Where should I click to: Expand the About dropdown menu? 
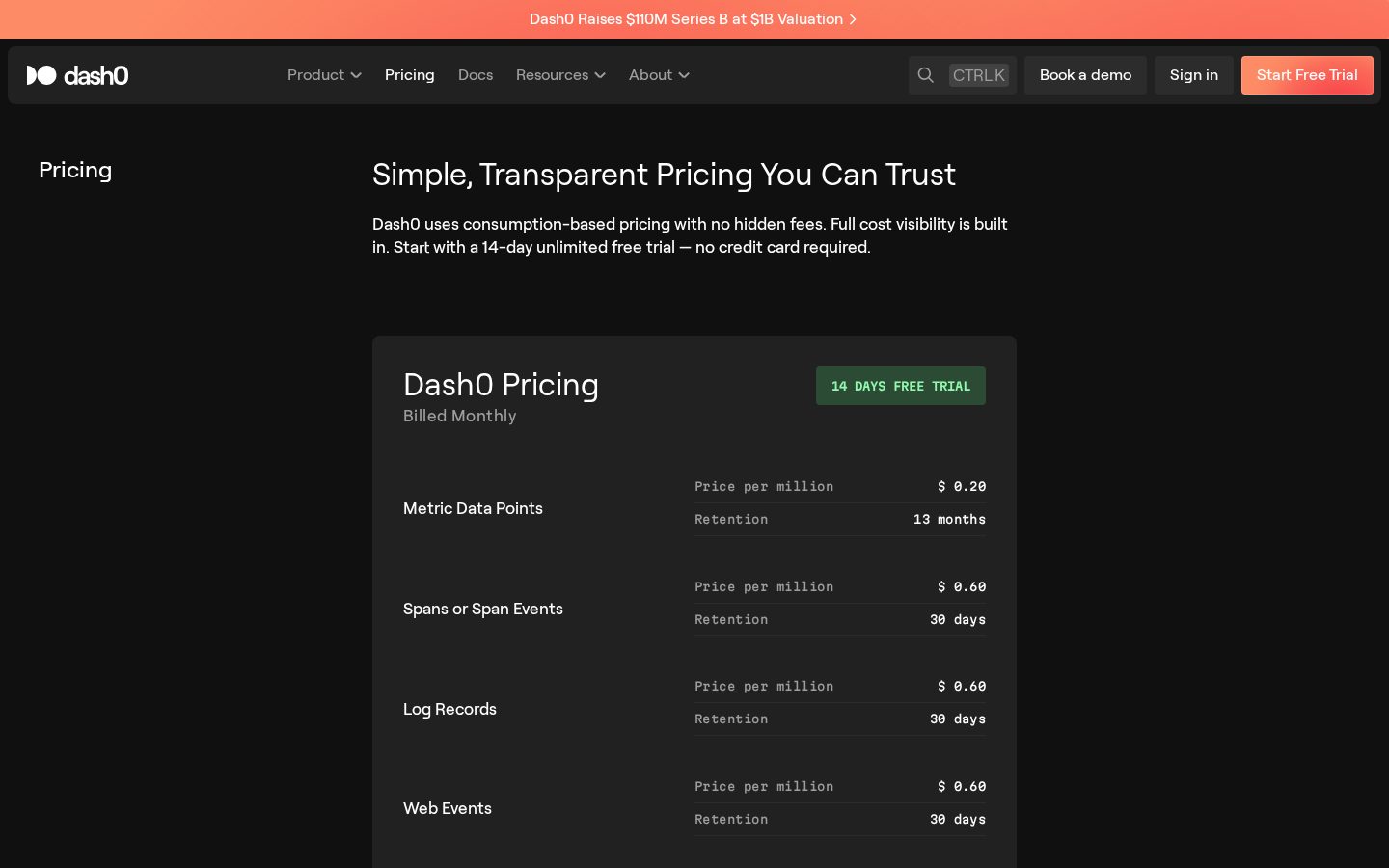[659, 75]
